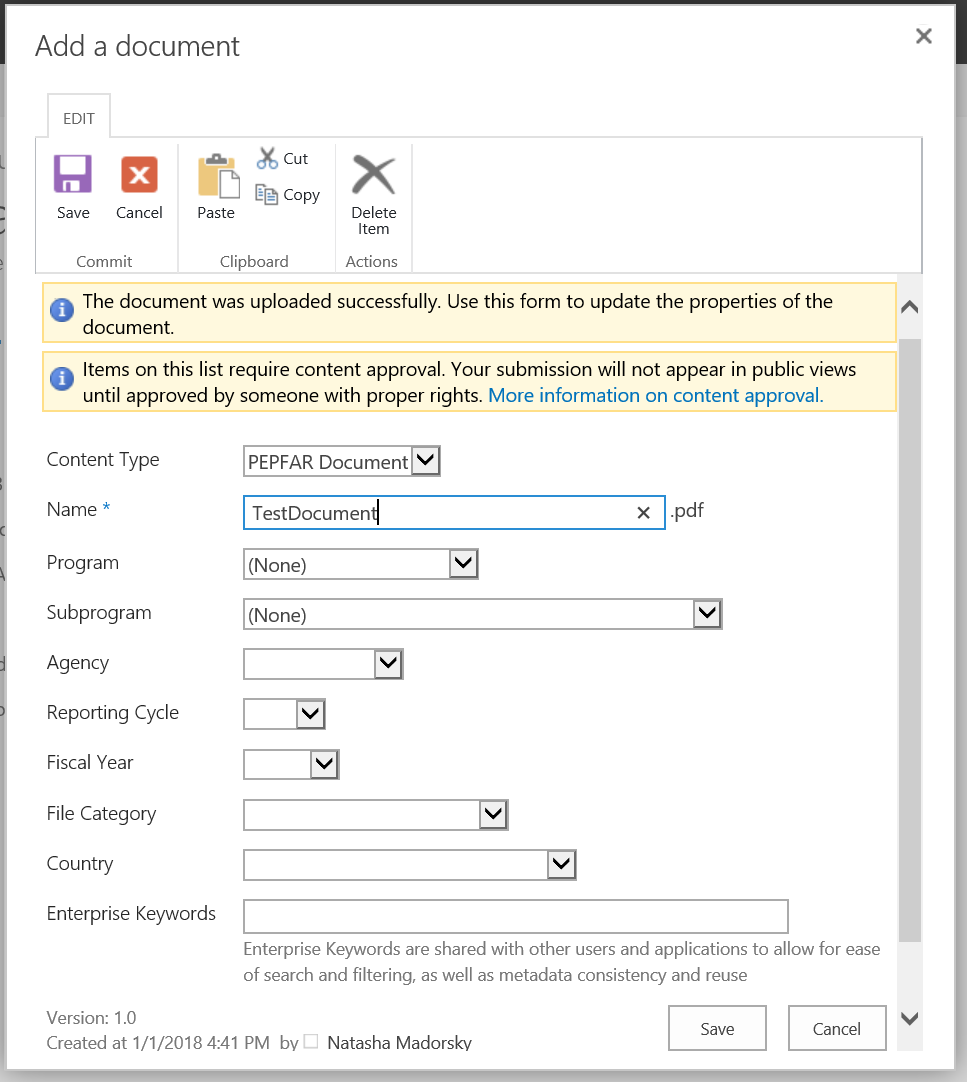Click the scrollbar up arrow
Viewport: 967px width, 1082px height.
click(910, 306)
